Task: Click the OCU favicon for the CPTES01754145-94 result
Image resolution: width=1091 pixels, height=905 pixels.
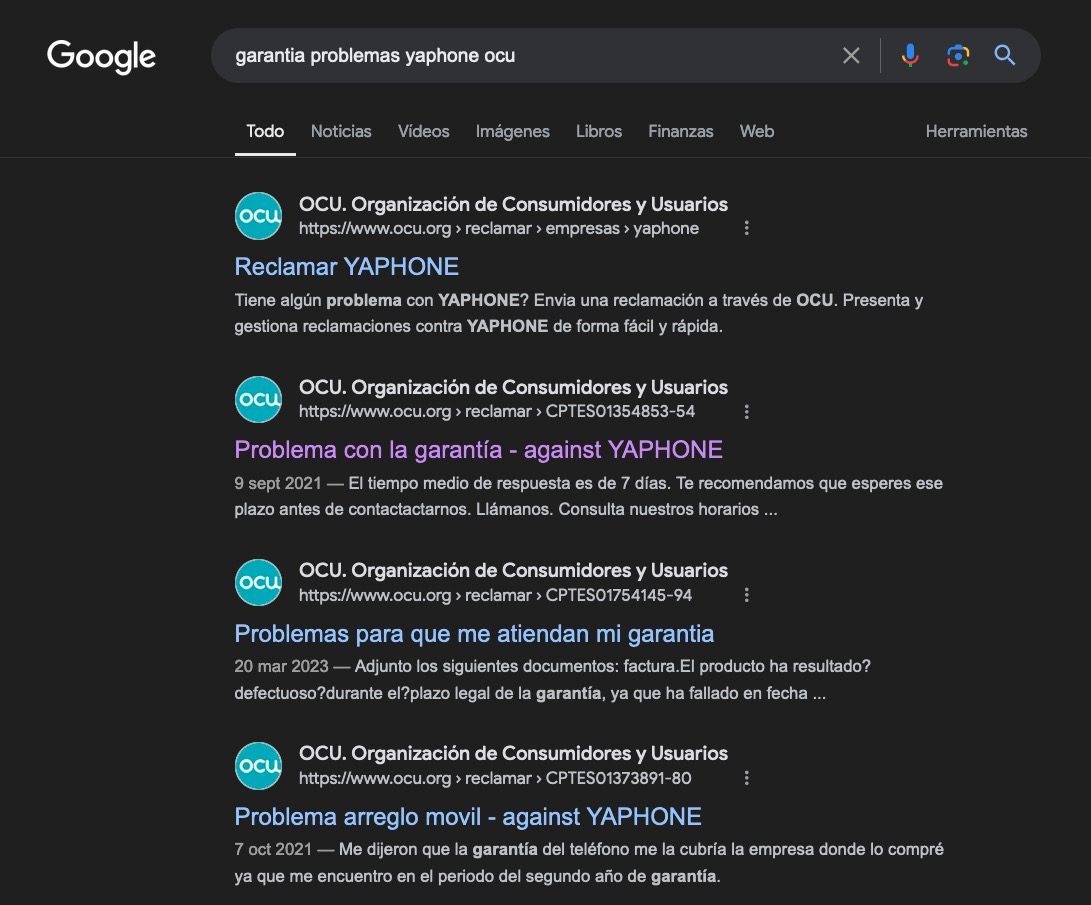Action: [258, 582]
